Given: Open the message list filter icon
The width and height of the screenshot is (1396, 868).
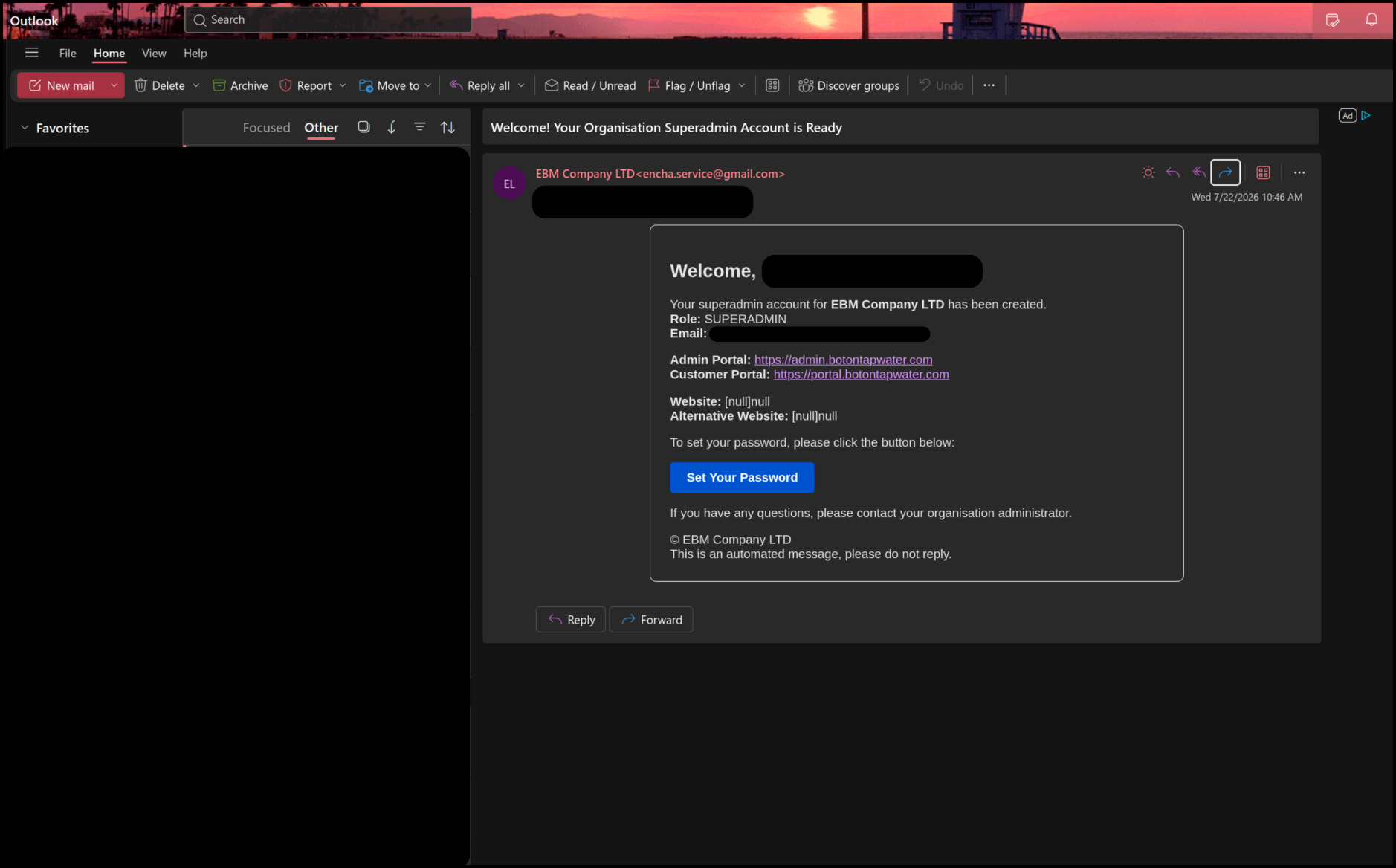Looking at the screenshot, I should pyautogui.click(x=420, y=127).
